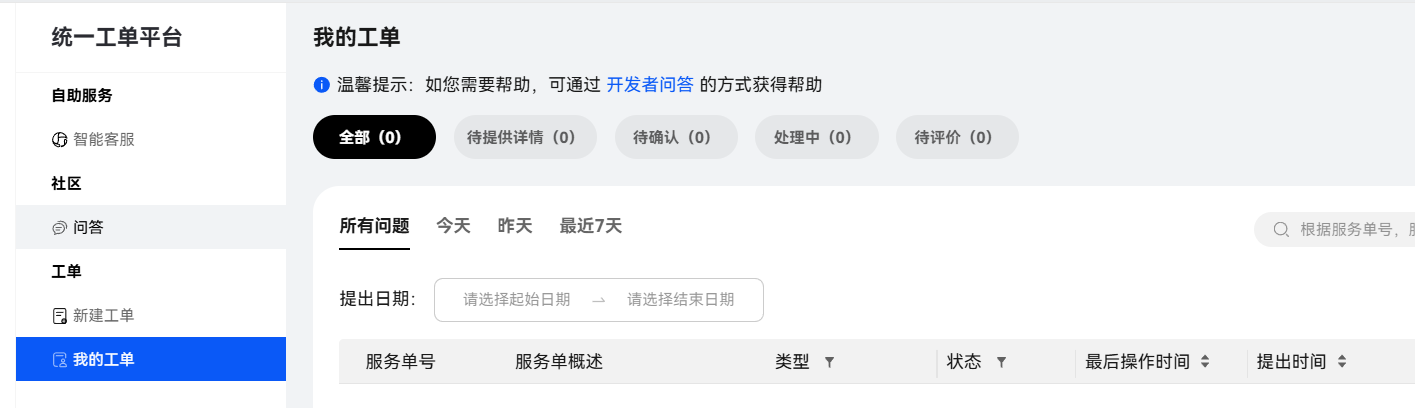Click the 请选择起始日期 start date field

[517, 300]
